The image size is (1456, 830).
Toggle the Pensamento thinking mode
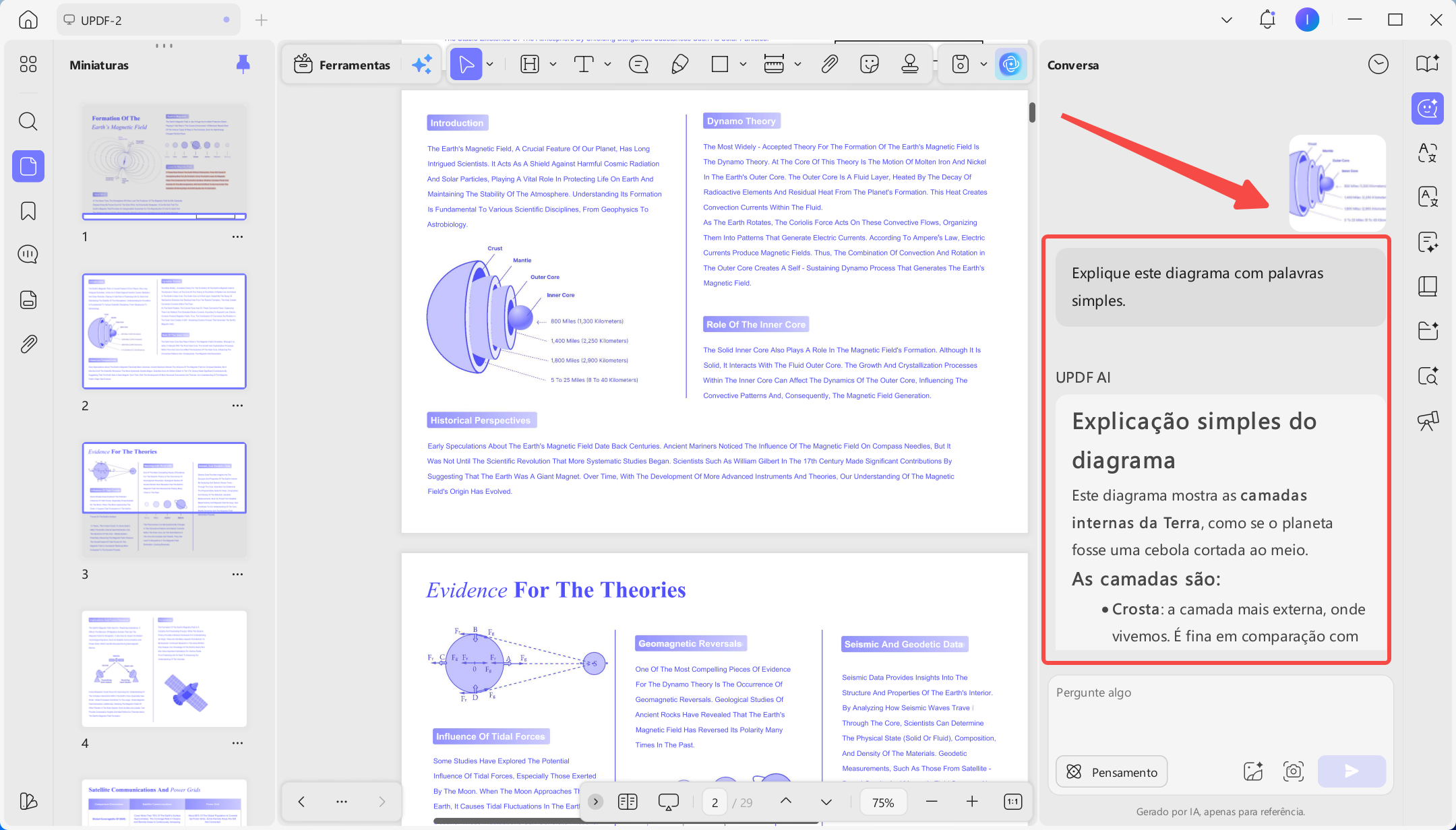pyautogui.click(x=1112, y=772)
